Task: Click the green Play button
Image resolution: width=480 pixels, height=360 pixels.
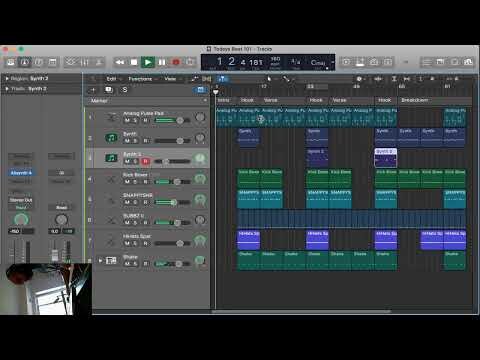Action: [x=148, y=62]
